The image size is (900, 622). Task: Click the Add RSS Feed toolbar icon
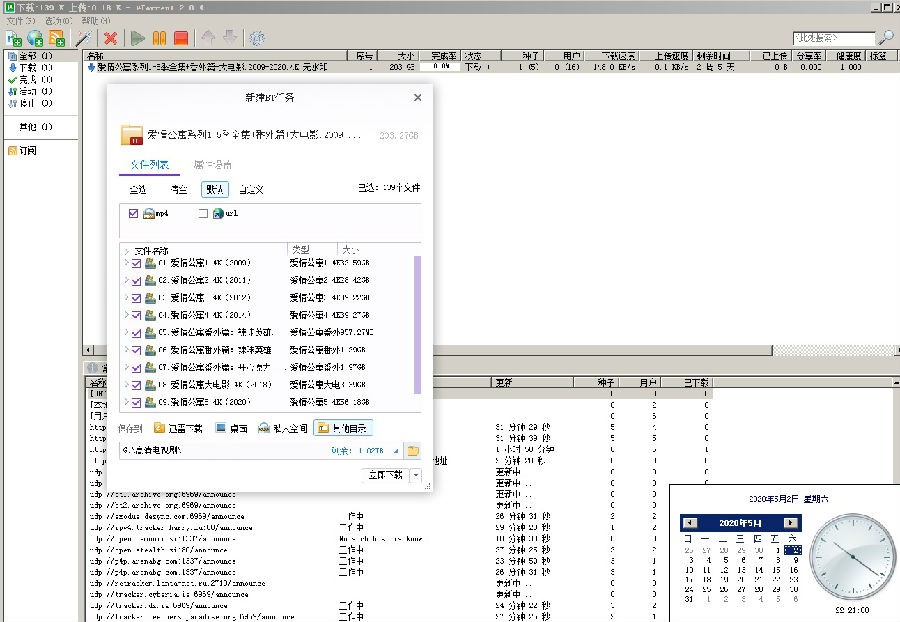click(x=57, y=38)
